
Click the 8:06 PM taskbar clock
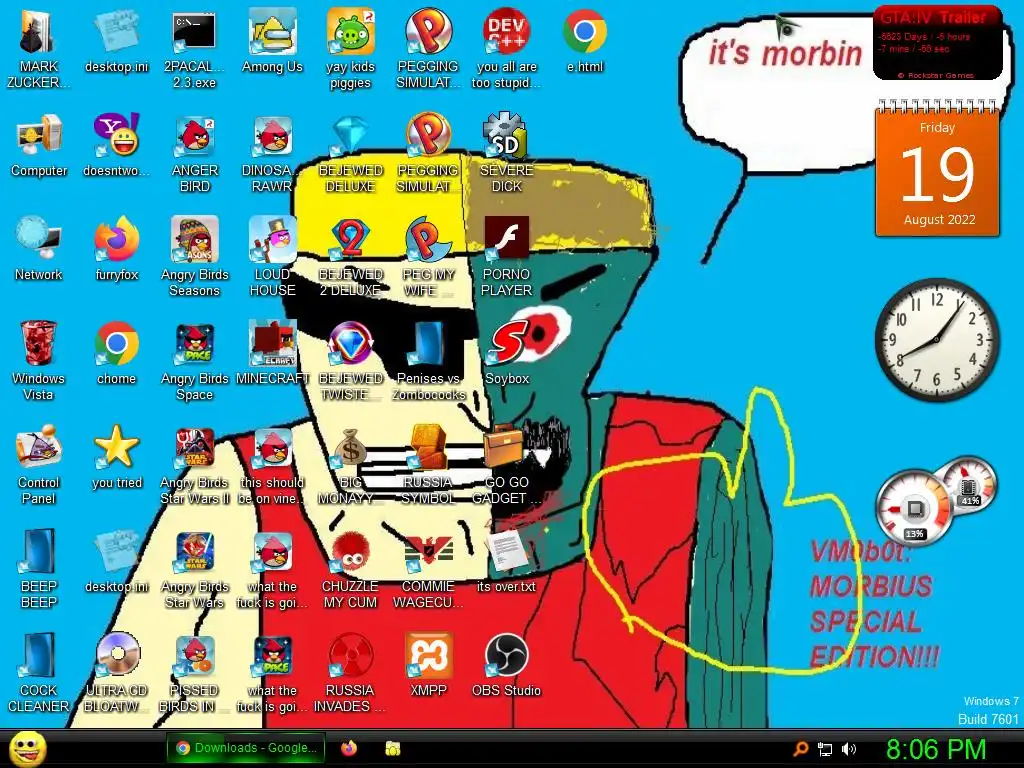pos(935,749)
